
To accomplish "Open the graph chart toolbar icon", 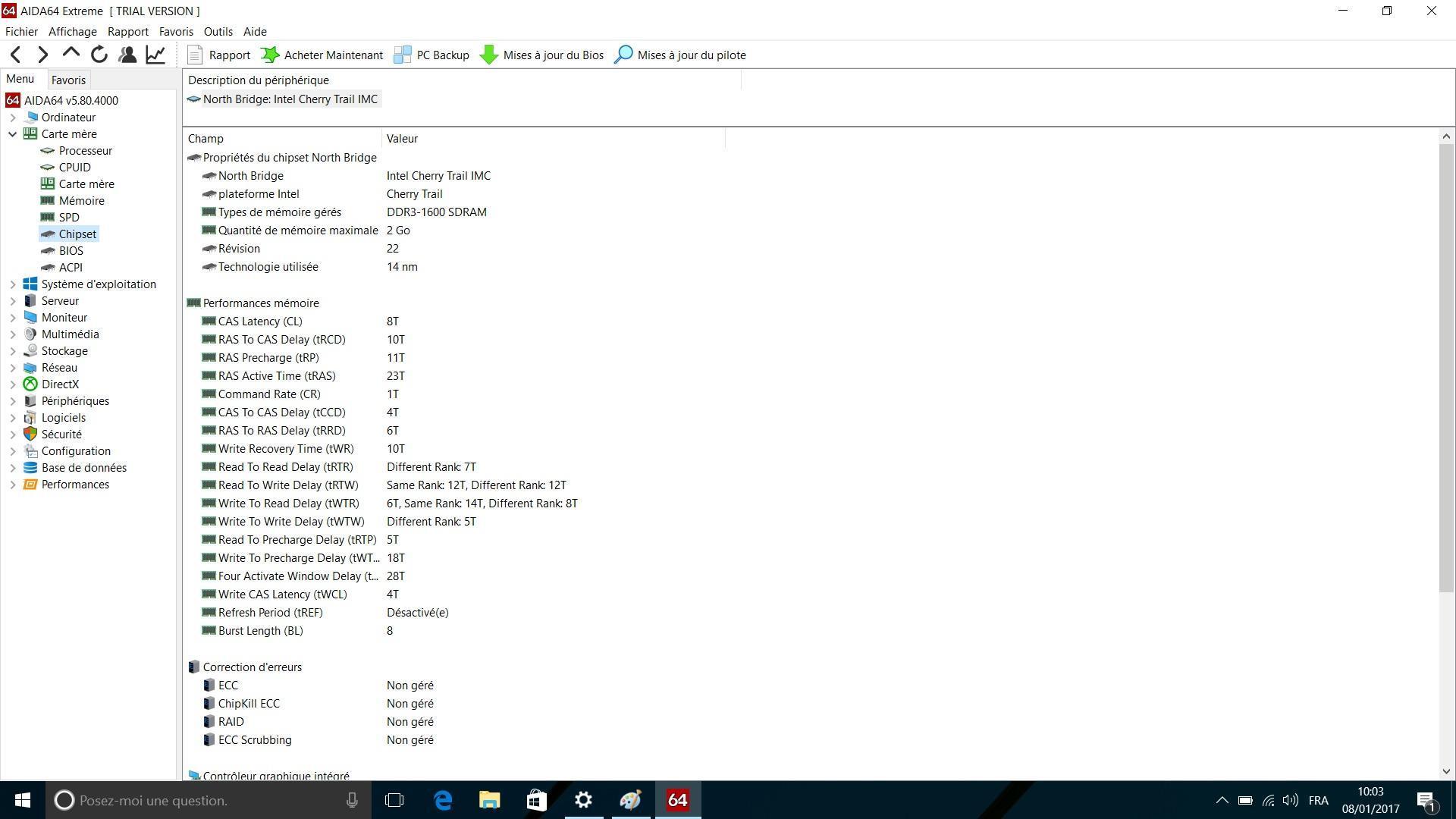I will click(155, 55).
